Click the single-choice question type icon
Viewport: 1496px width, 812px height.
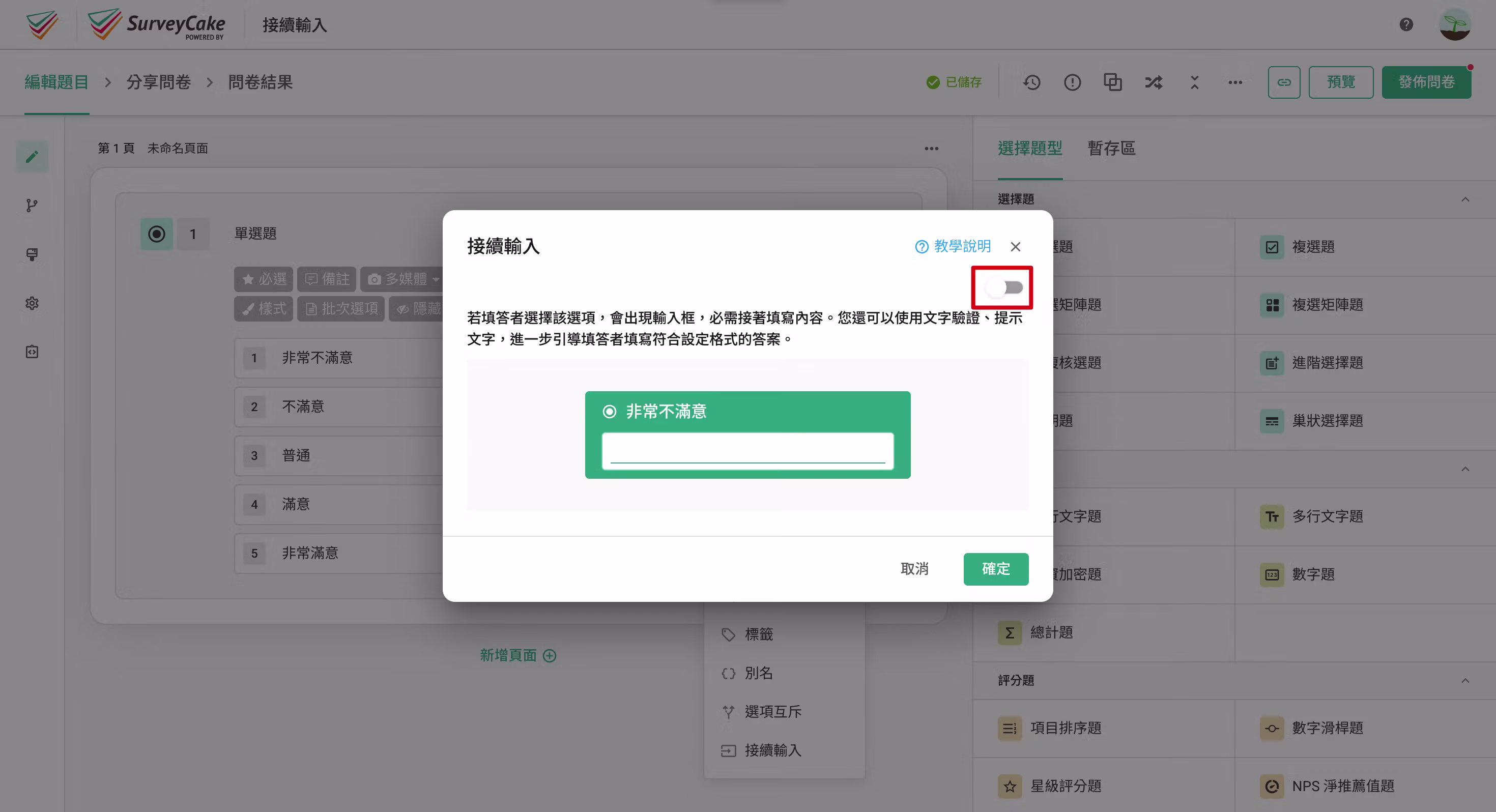point(156,234)
